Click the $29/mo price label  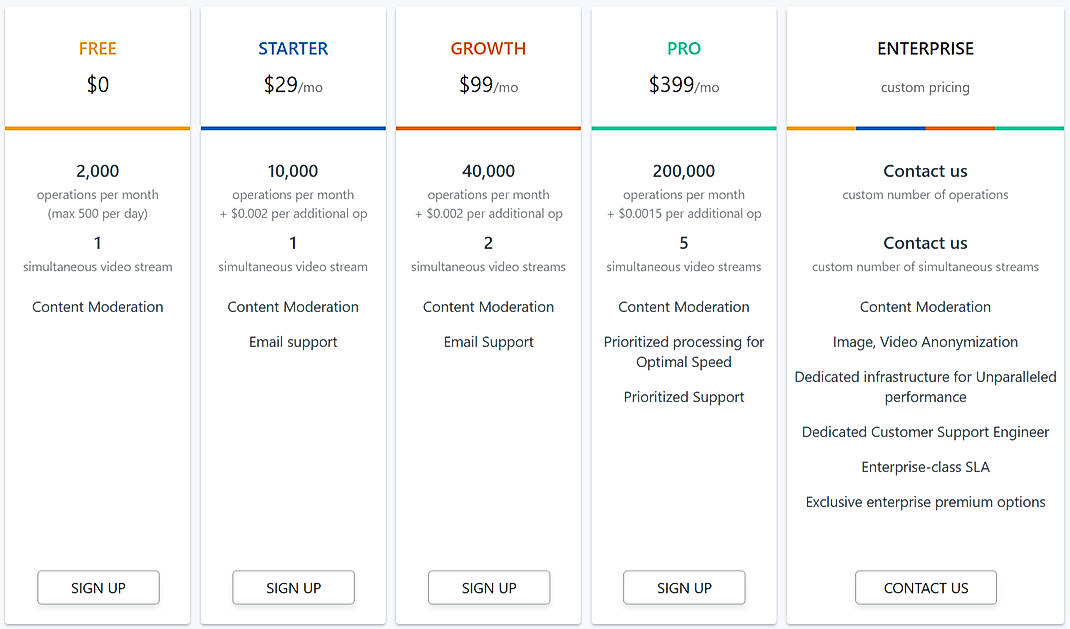(x=293, y=86)
